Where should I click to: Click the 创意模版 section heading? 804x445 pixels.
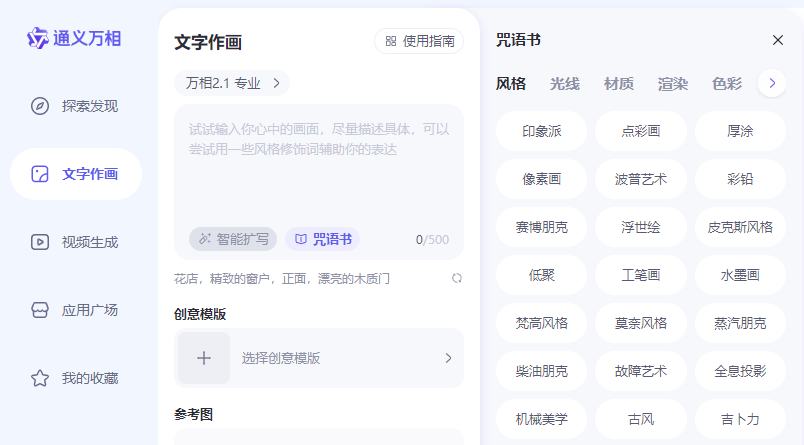[200, 314]
